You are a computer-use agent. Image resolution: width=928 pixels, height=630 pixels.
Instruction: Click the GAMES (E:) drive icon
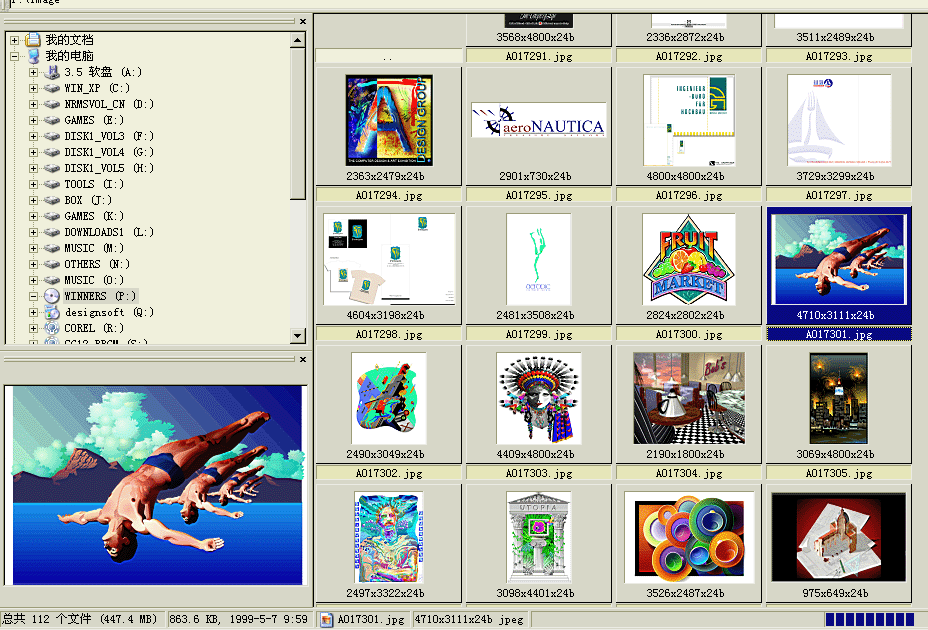[x=52, y=120]
